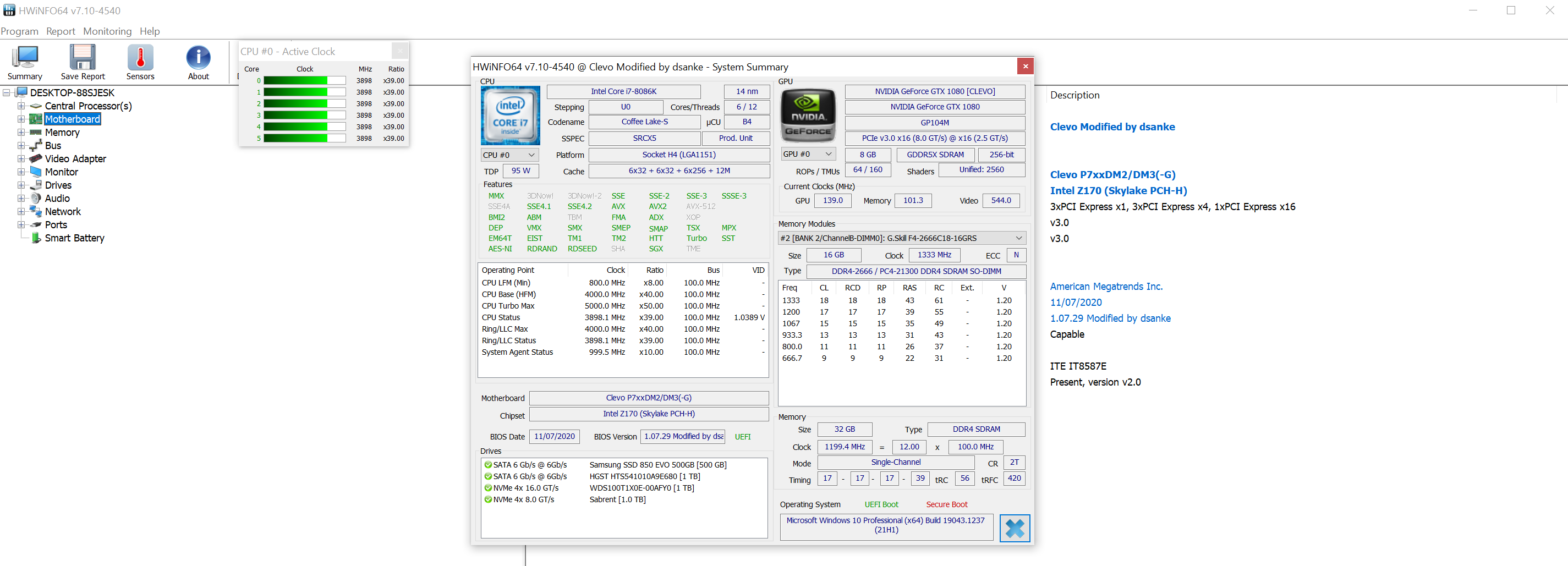Image resolution: width=1568 pixels, height=566 pixels.
Task: Click the Memory Size 32 GB field
Action: [845, 430]
